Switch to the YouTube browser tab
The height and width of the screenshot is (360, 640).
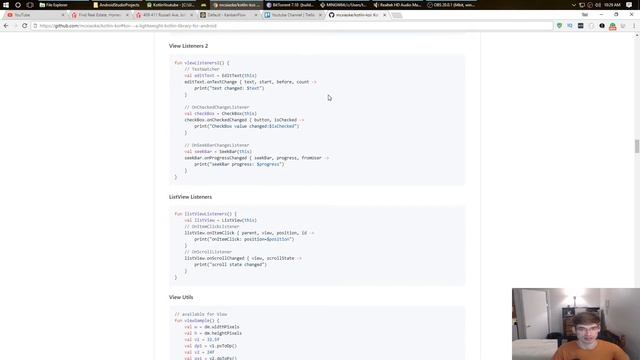(x=35, y=15)
